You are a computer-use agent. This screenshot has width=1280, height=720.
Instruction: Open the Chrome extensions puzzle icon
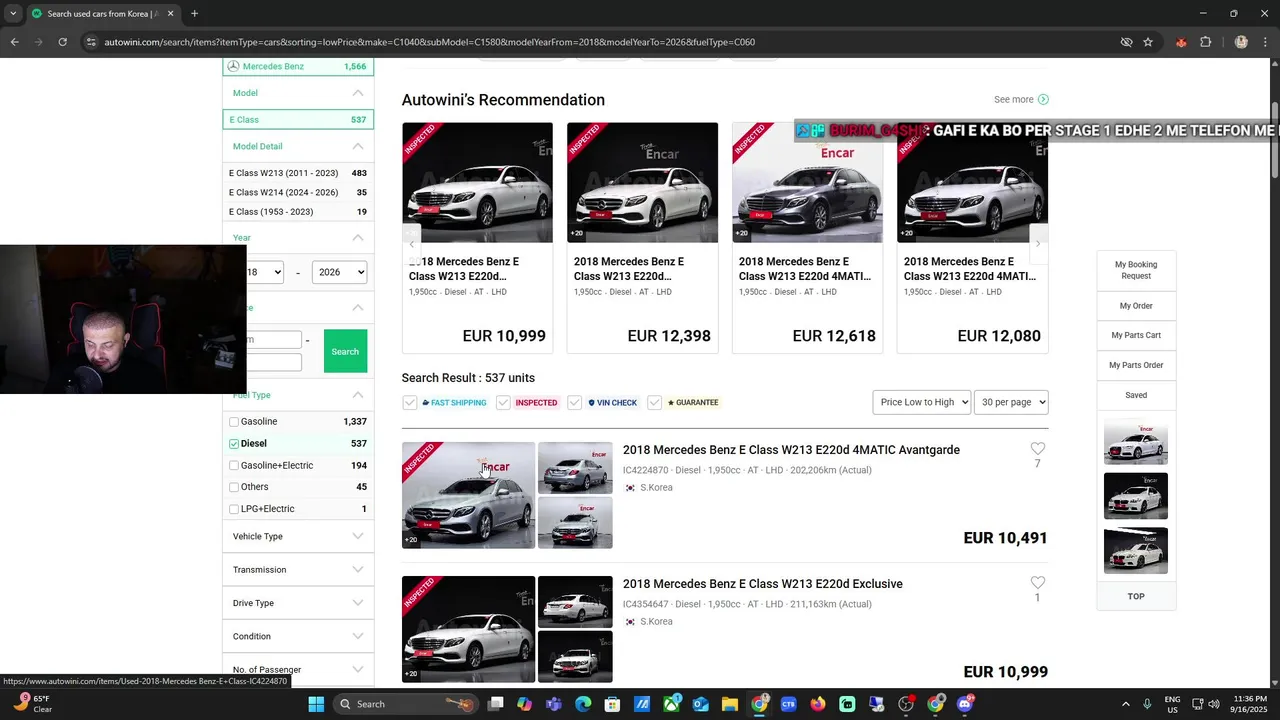(1205, 42)
